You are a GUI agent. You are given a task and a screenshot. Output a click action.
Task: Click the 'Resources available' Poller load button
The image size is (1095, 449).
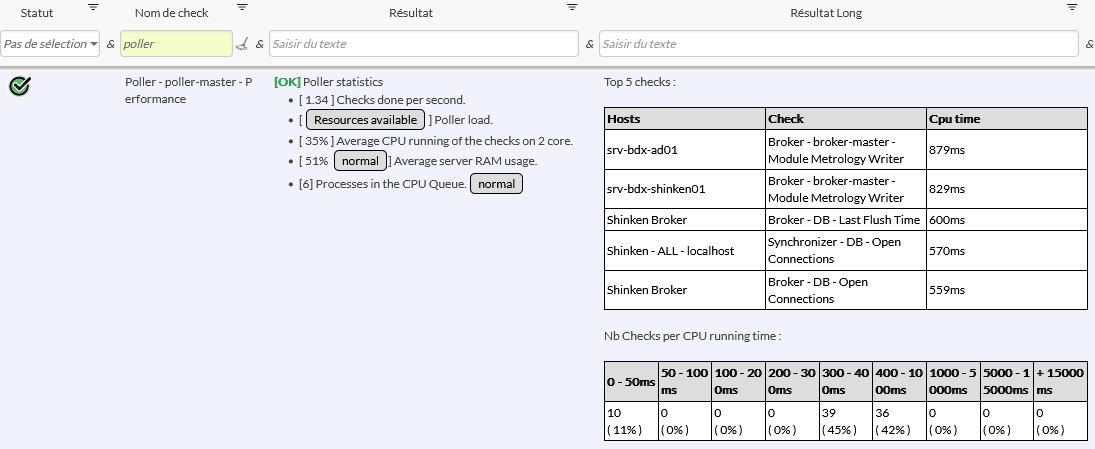click(365, 120)
